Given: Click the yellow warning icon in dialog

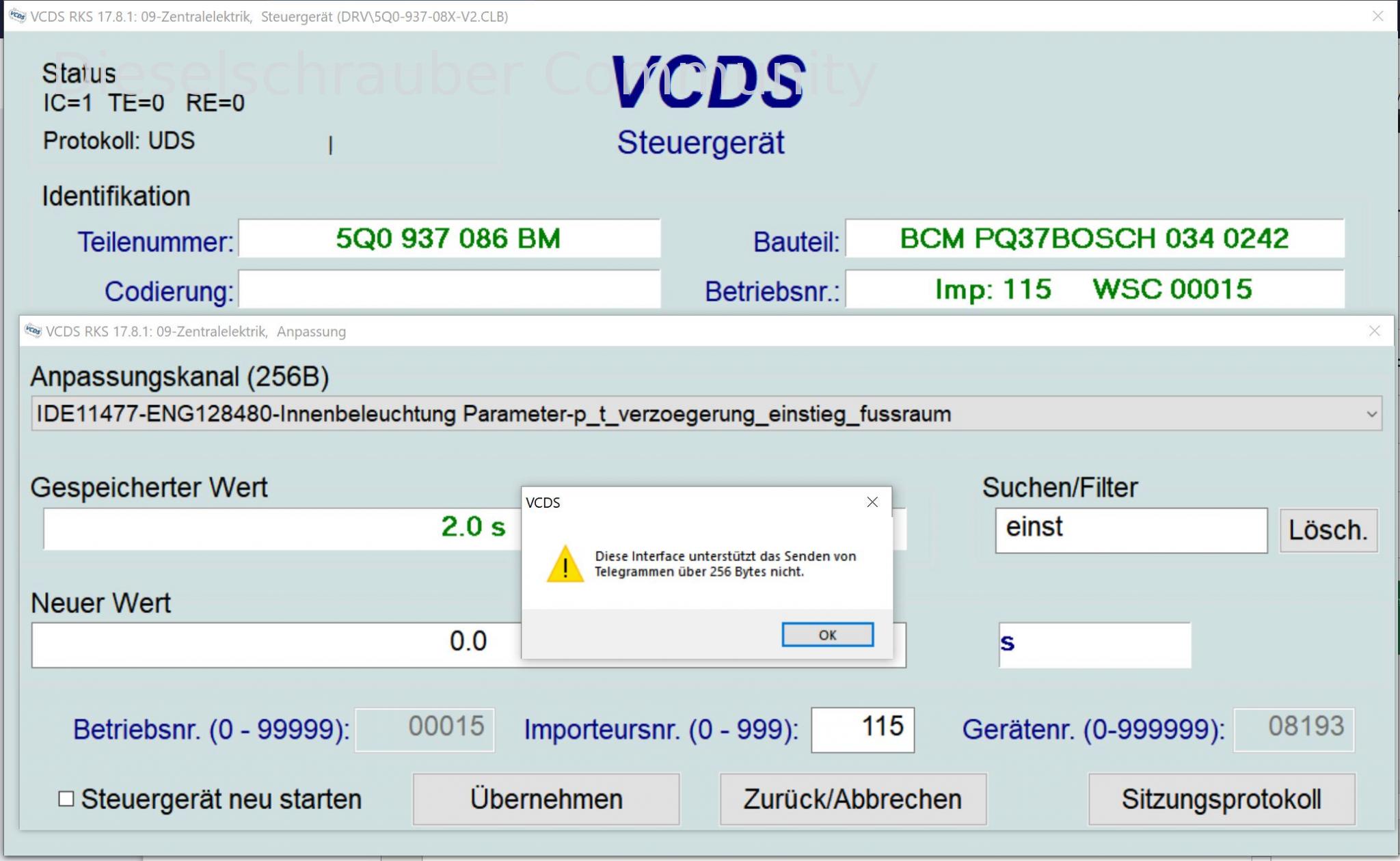Looking at the screenshot, I should (x=565, y=564).
